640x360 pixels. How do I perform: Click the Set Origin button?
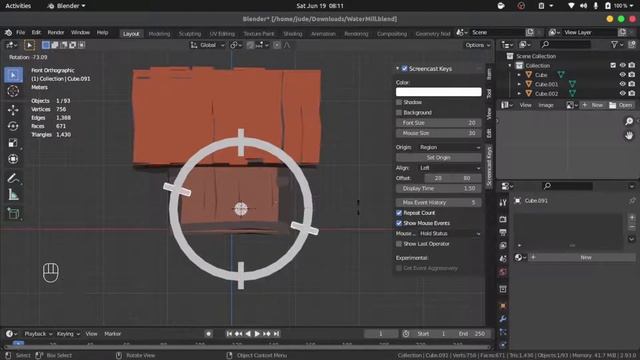pyautogui.click(x=438, y=158)
